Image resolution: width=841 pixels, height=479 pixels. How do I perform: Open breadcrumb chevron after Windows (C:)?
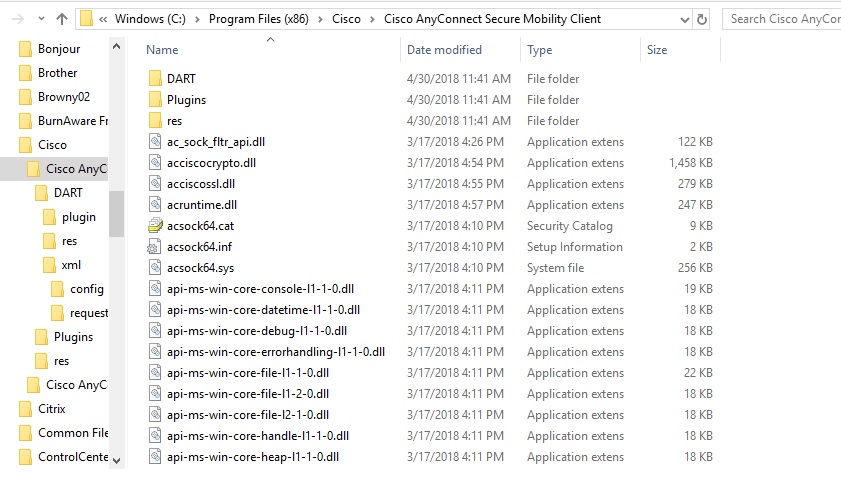click(197, 20)
